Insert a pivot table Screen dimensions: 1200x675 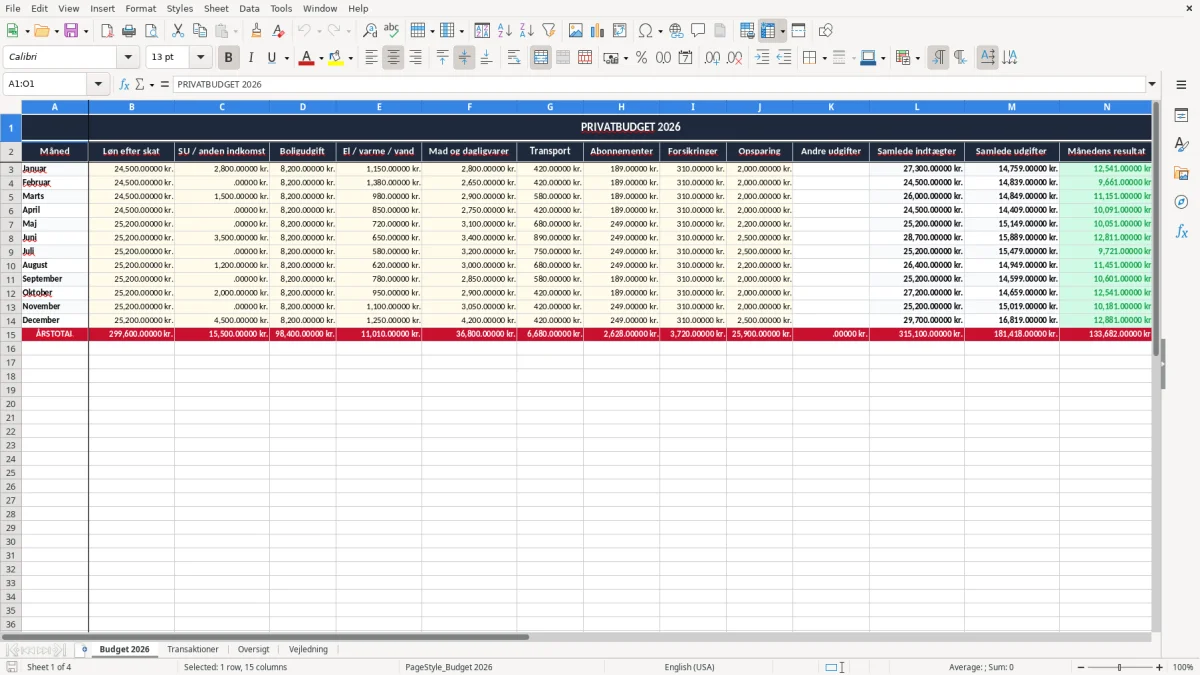[620, 31]
